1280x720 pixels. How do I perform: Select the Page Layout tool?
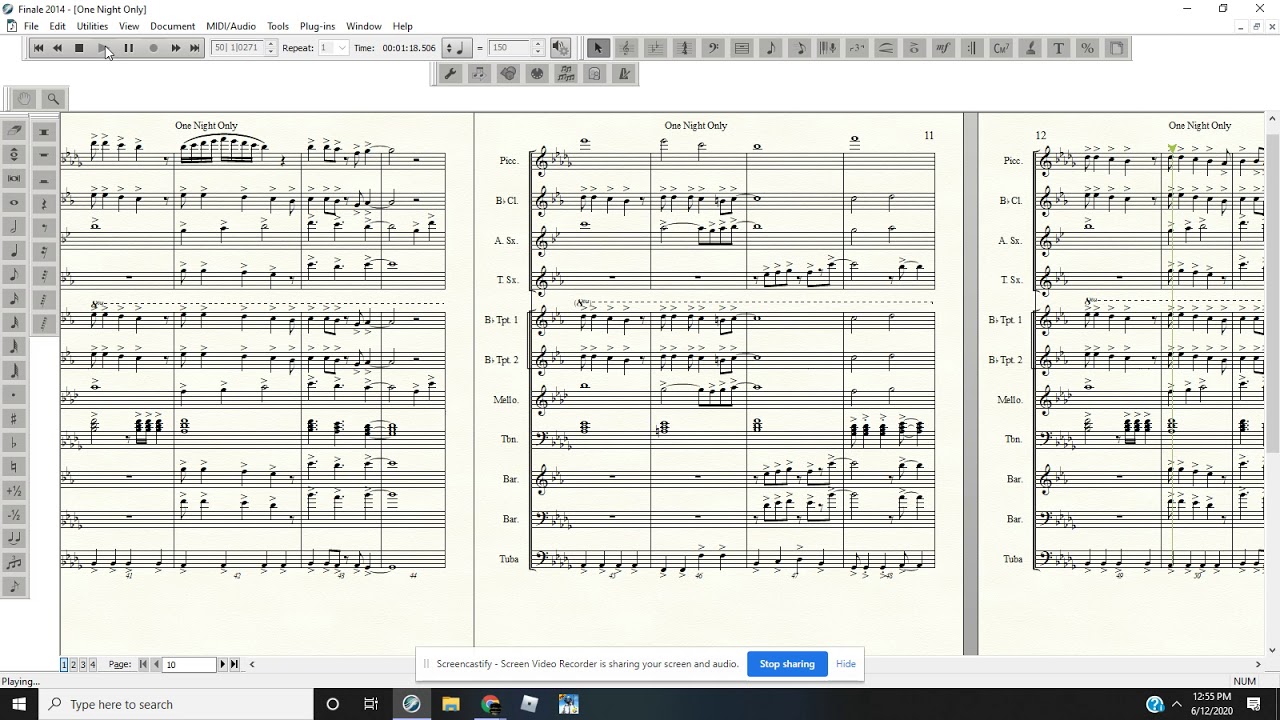click(1116, 48)
